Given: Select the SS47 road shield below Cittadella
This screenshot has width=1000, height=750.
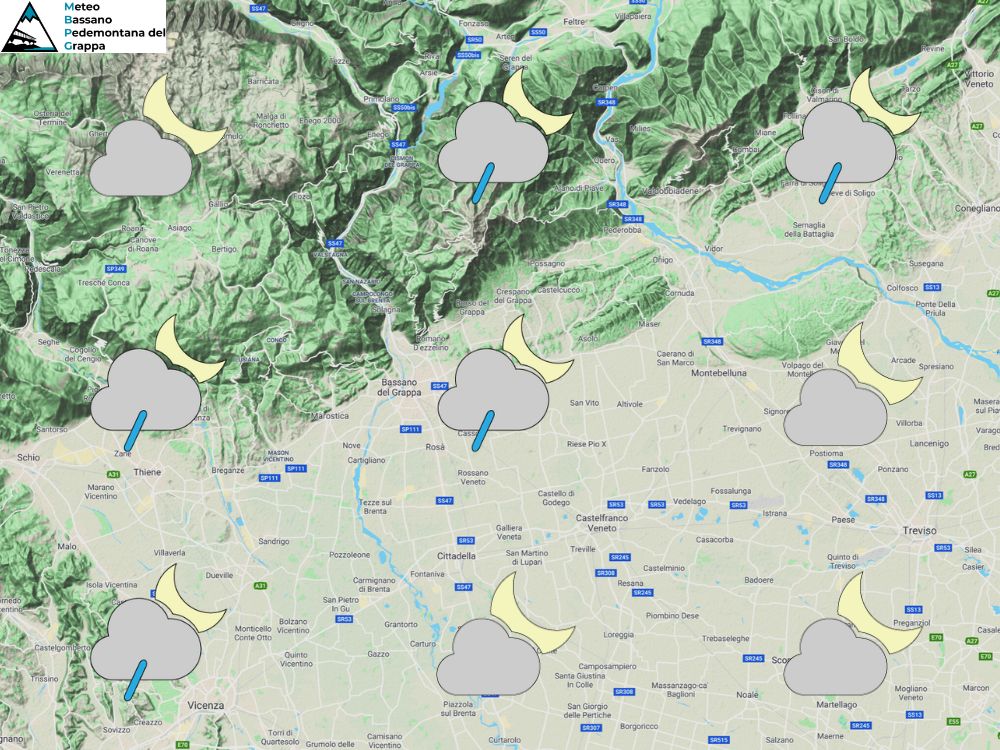Looking at the screenshot, I should 464,587.
